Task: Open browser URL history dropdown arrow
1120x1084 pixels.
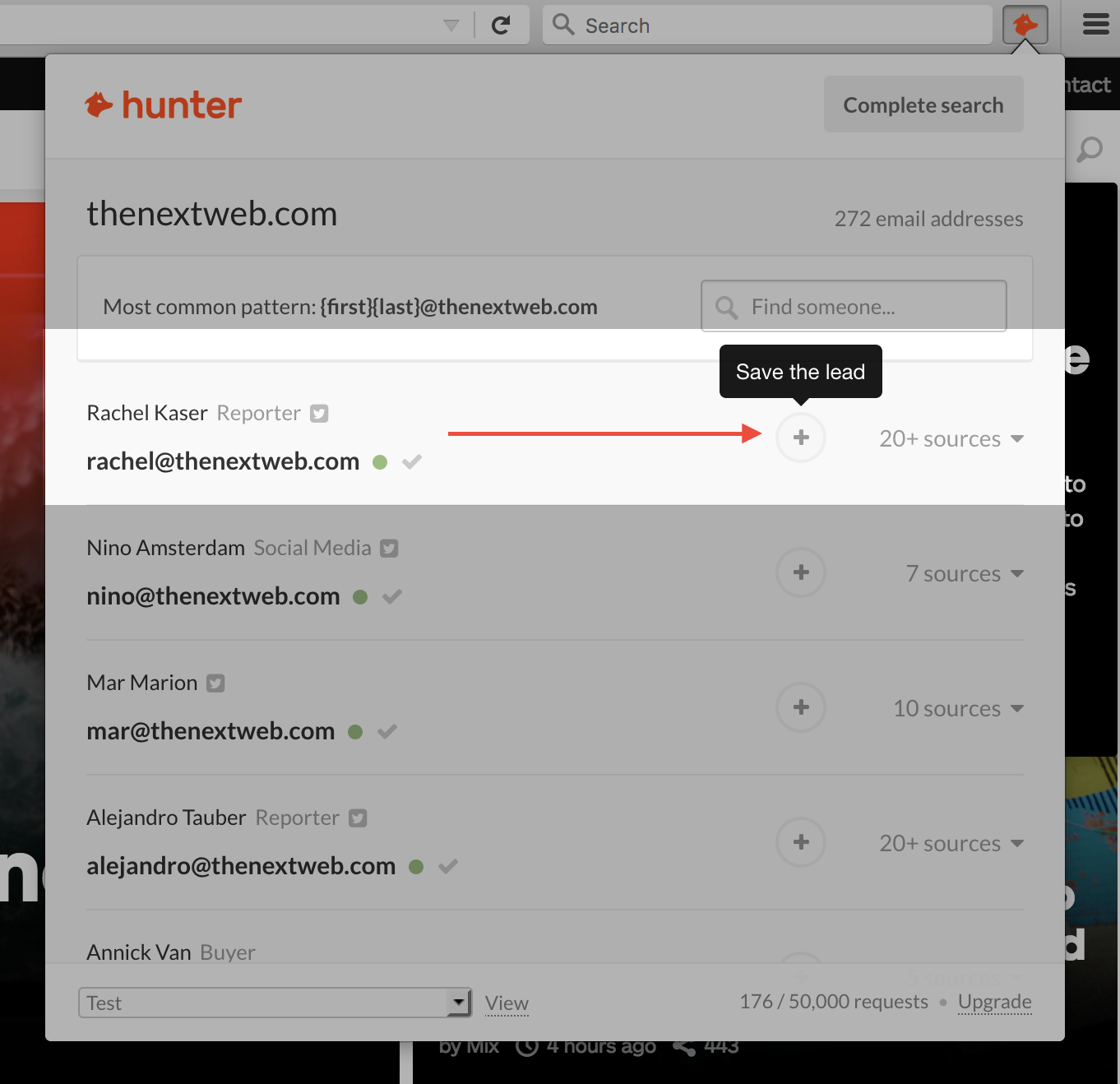Action: coord(451,25)
